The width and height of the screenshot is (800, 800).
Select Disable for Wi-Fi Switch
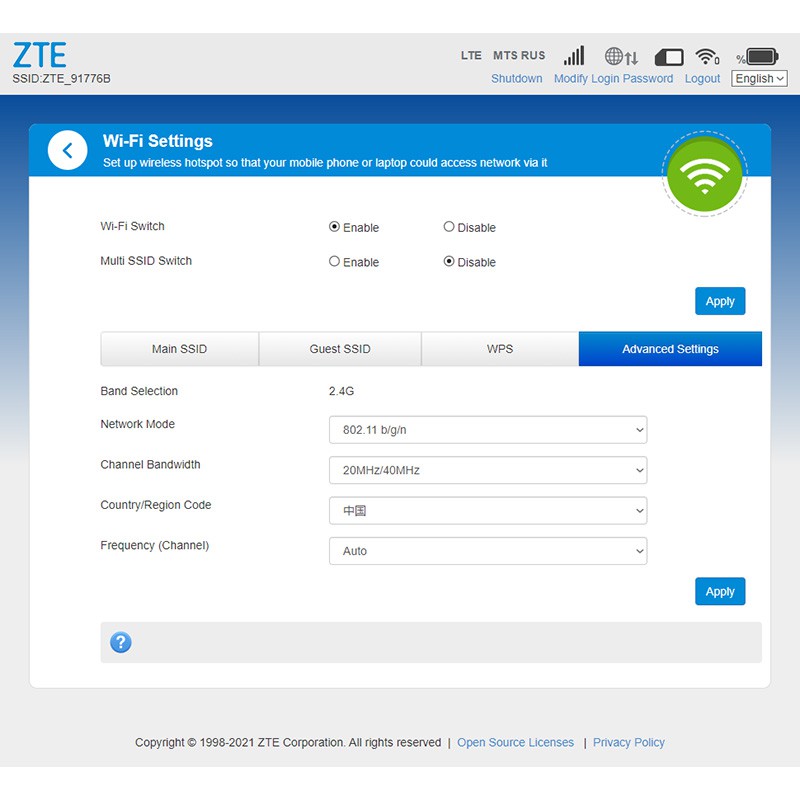pyautogui.click(x=449, y=227)
